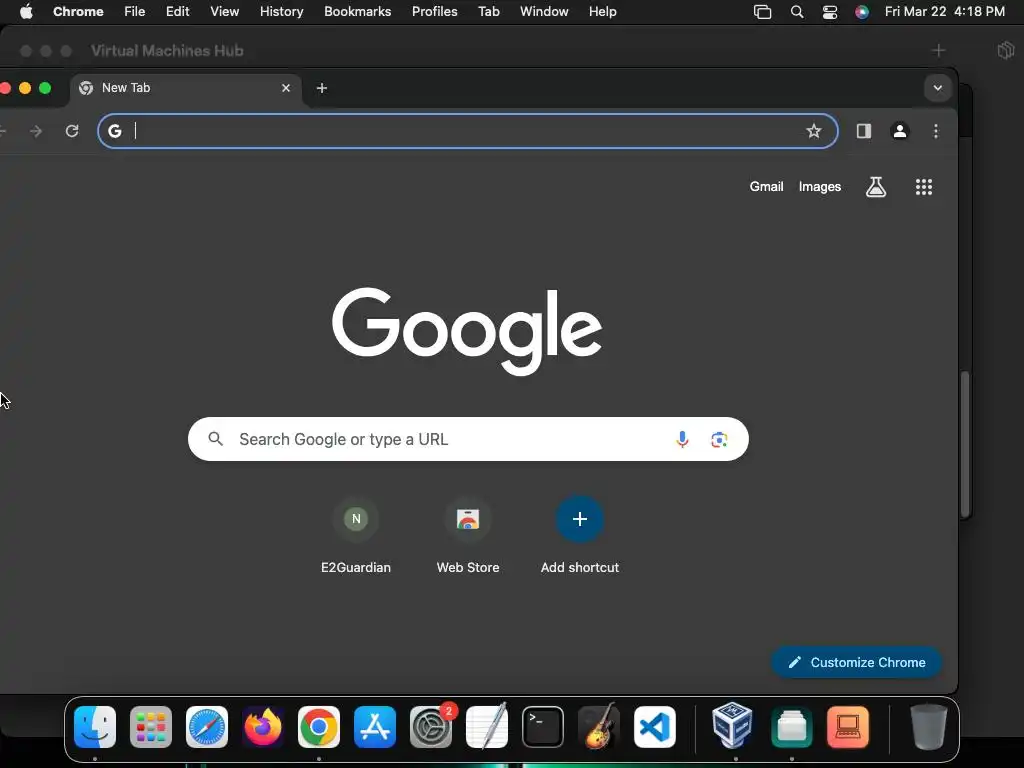
Task: Click the background window's vertical scrollbar
Action: pyautogui.click(x=965, y=444)
